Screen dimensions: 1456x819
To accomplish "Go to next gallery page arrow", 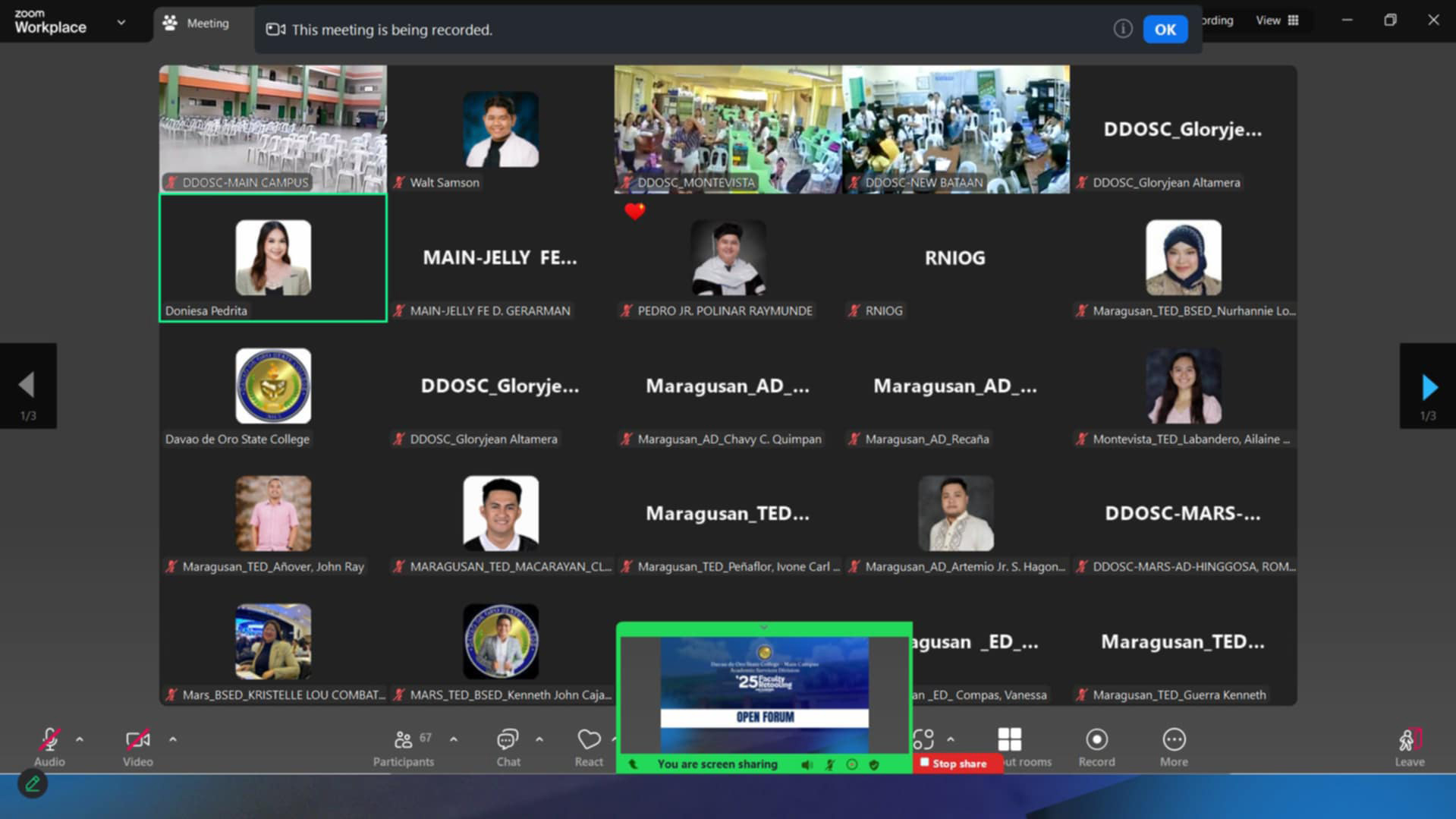I will pyautogui.click(x=1428, y=387).
